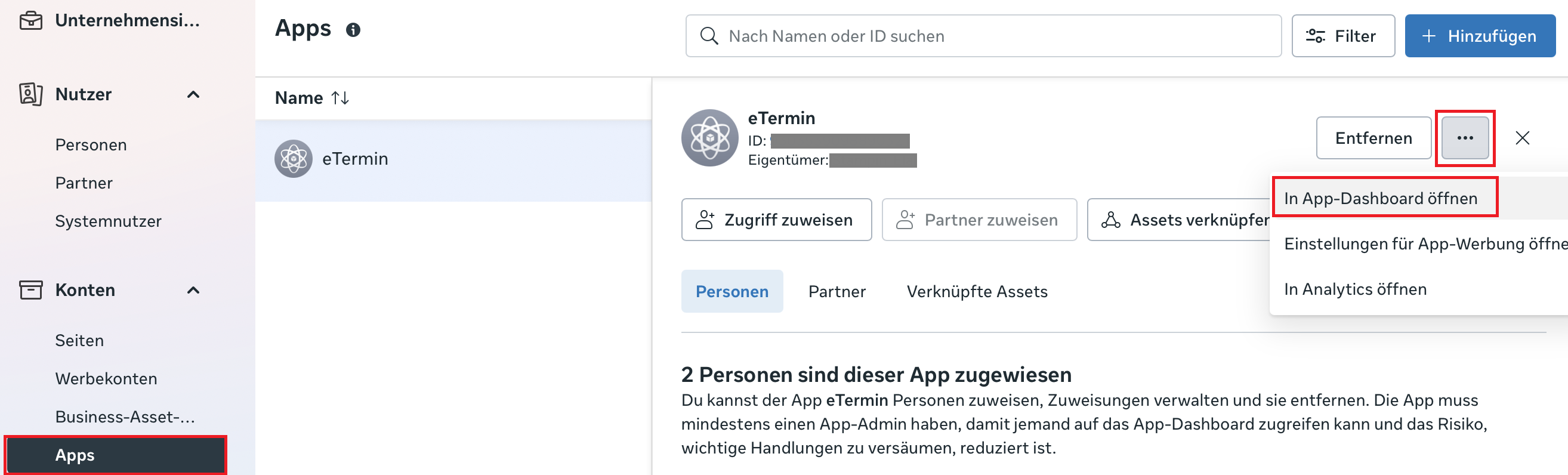The height and width of the screenshot is (475, 1568).
Task: Click the Eigentümer label
Action: [x=788, y=160]
